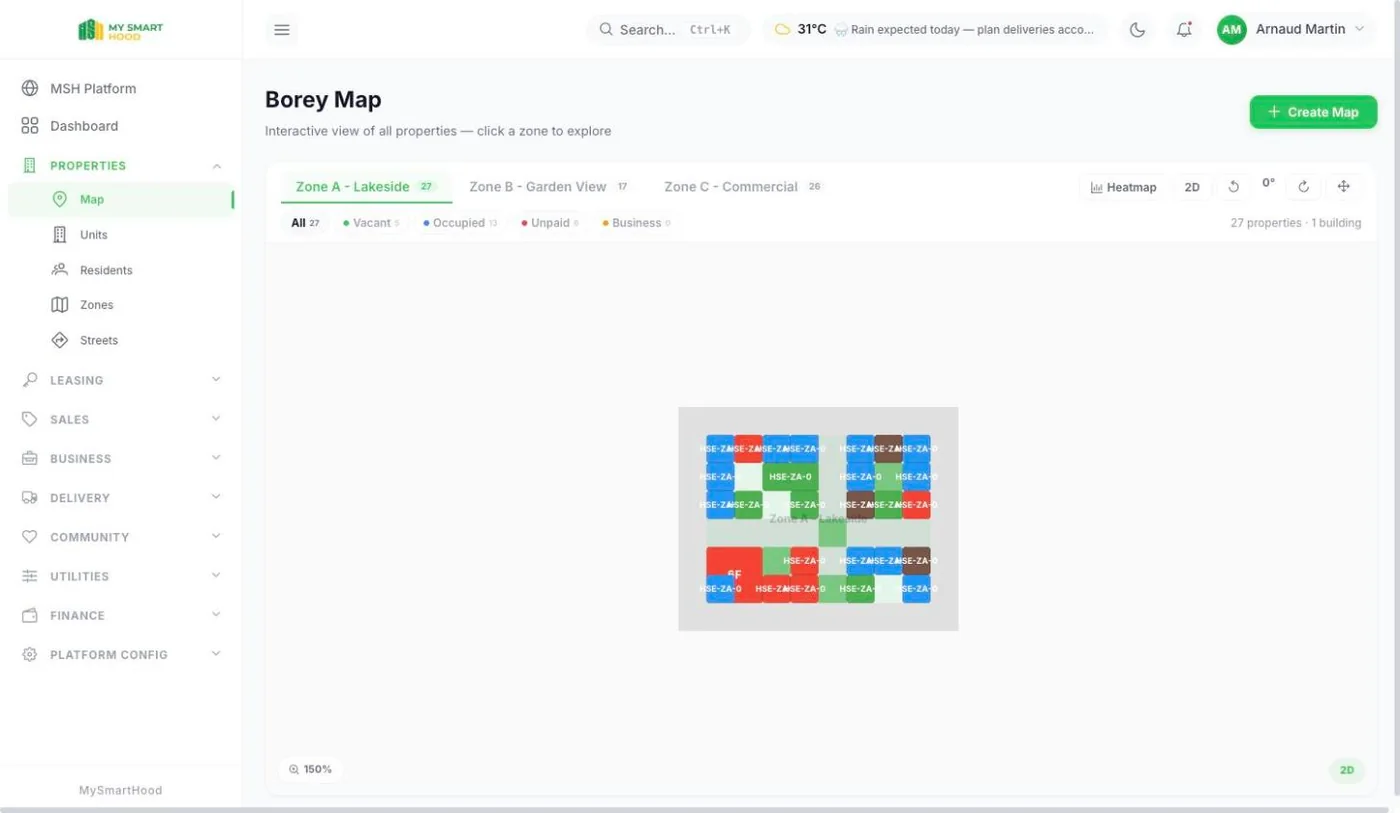
Task: Expand the BUSINESS section
Action: (120, 458)
